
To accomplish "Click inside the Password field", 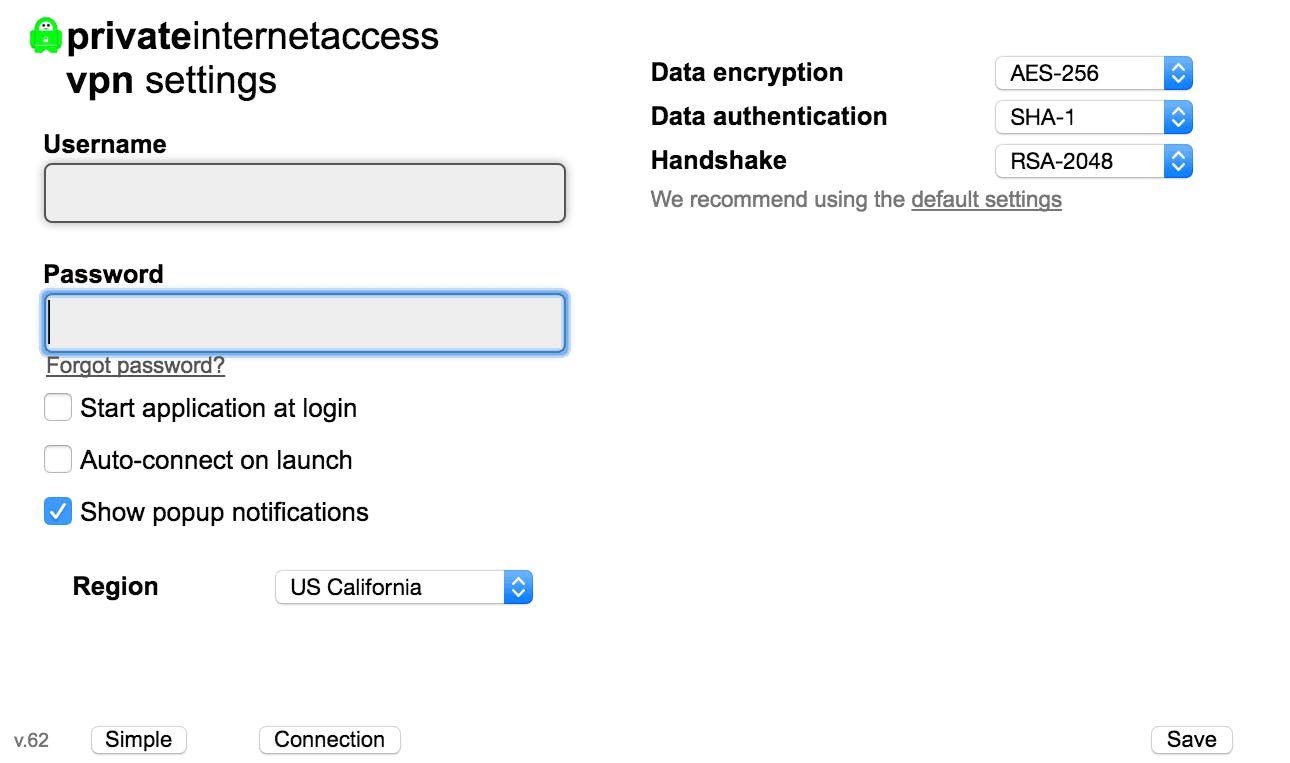I will (304, 323).
